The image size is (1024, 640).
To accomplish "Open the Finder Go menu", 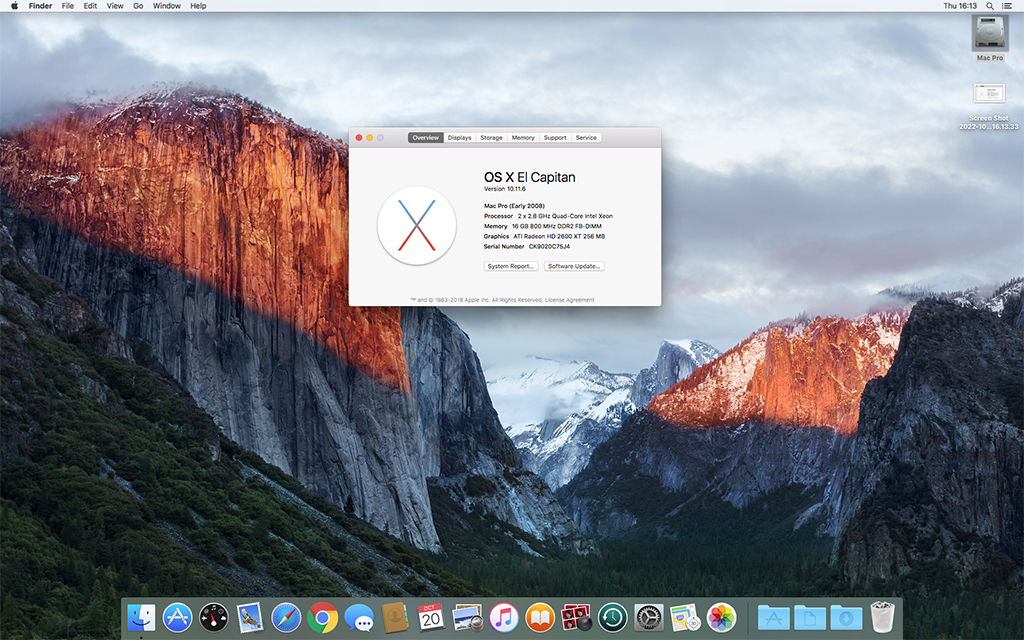I will coord(138,6).
